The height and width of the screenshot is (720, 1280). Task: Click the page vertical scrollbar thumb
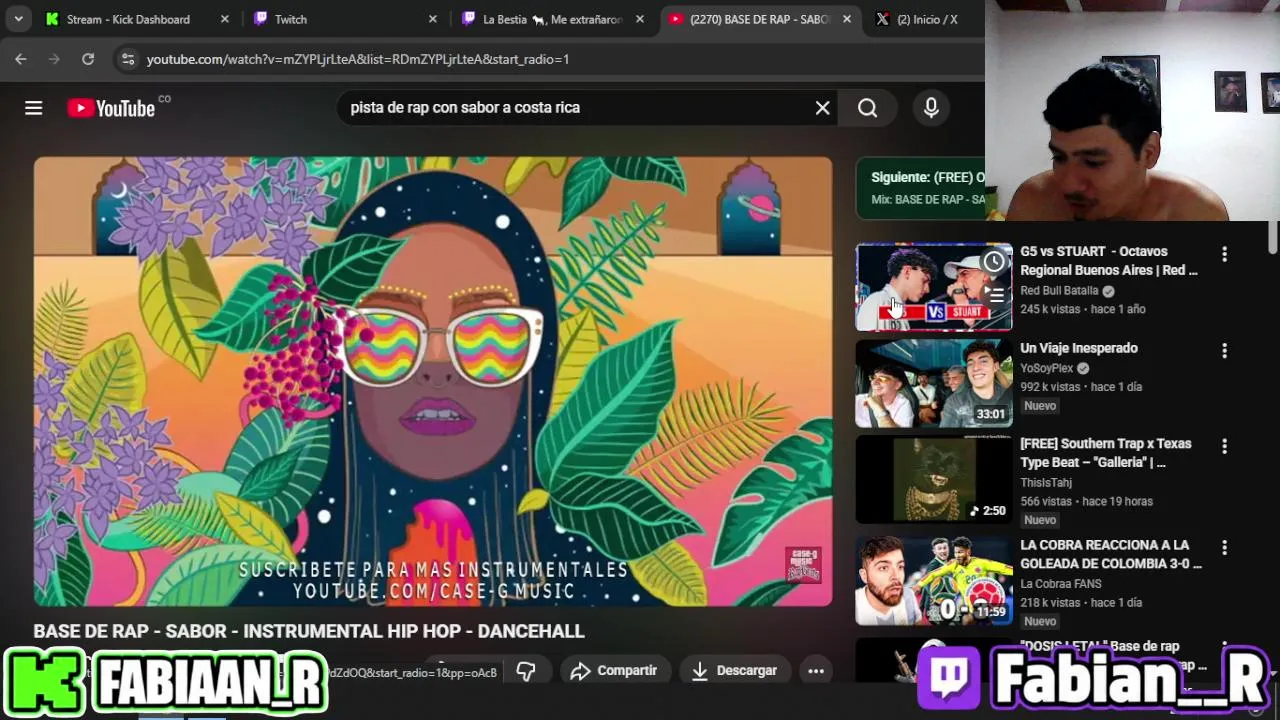coord(1273,236)
